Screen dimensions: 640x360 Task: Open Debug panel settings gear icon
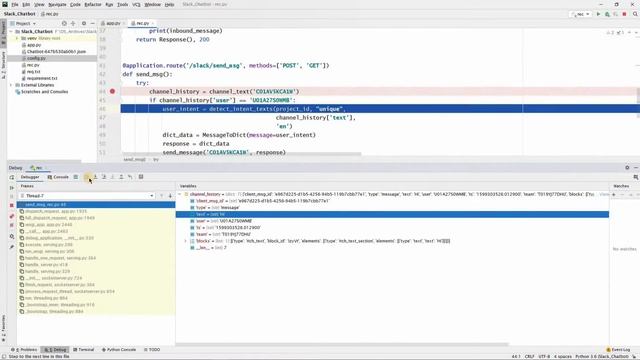(x=627, y=168)
